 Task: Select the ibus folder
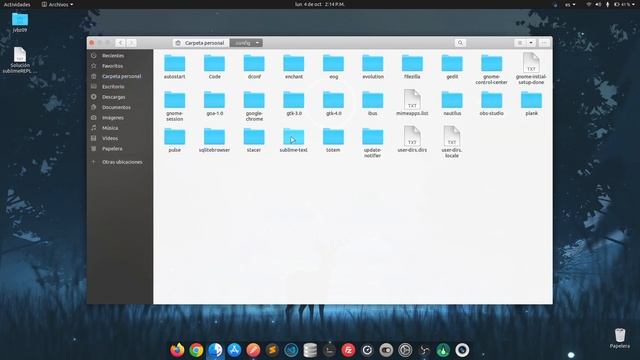[x=373, y=103]
